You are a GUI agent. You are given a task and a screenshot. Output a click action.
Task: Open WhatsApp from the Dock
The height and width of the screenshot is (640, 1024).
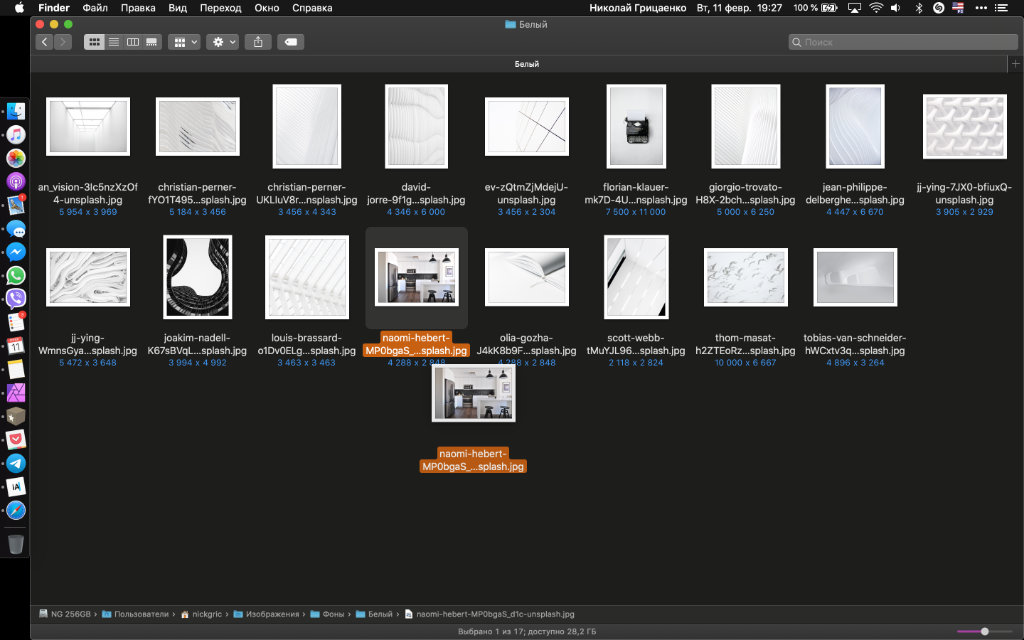pos(16,275)
